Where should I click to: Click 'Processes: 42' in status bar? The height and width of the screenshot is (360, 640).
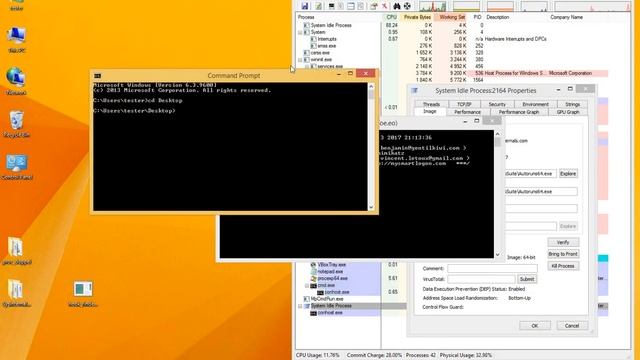pyautogui.click(x=421, y=355)
